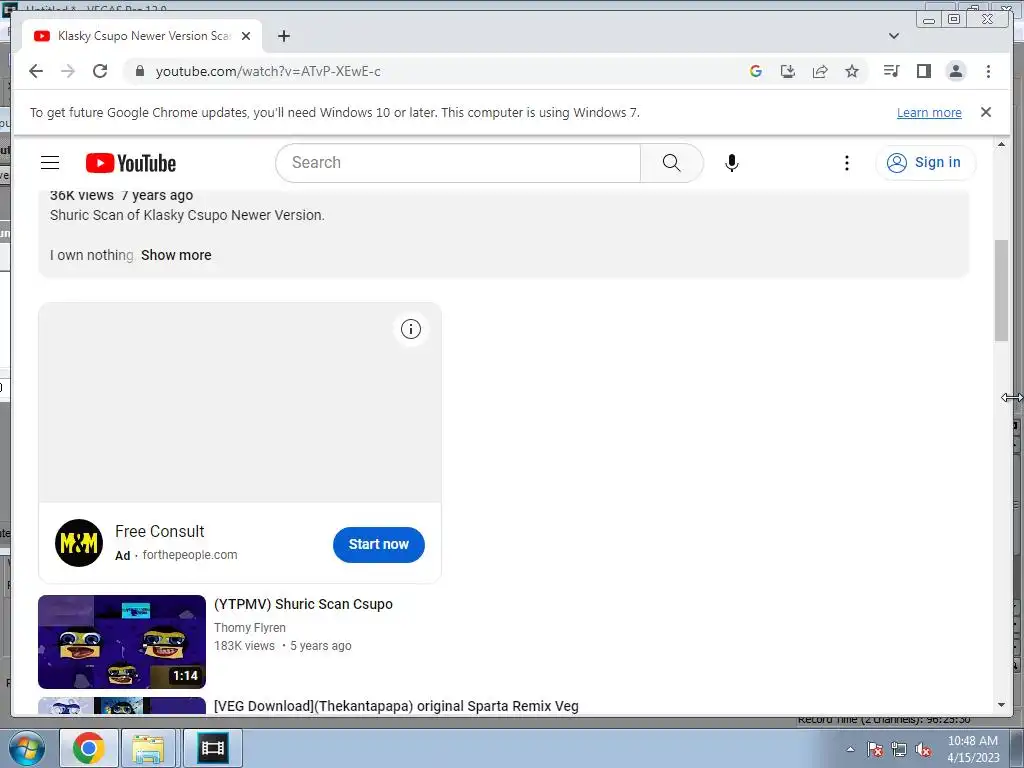Click the M&M ad logo
This screenshot has height=768, width=1024.
[x=79, y=543]
